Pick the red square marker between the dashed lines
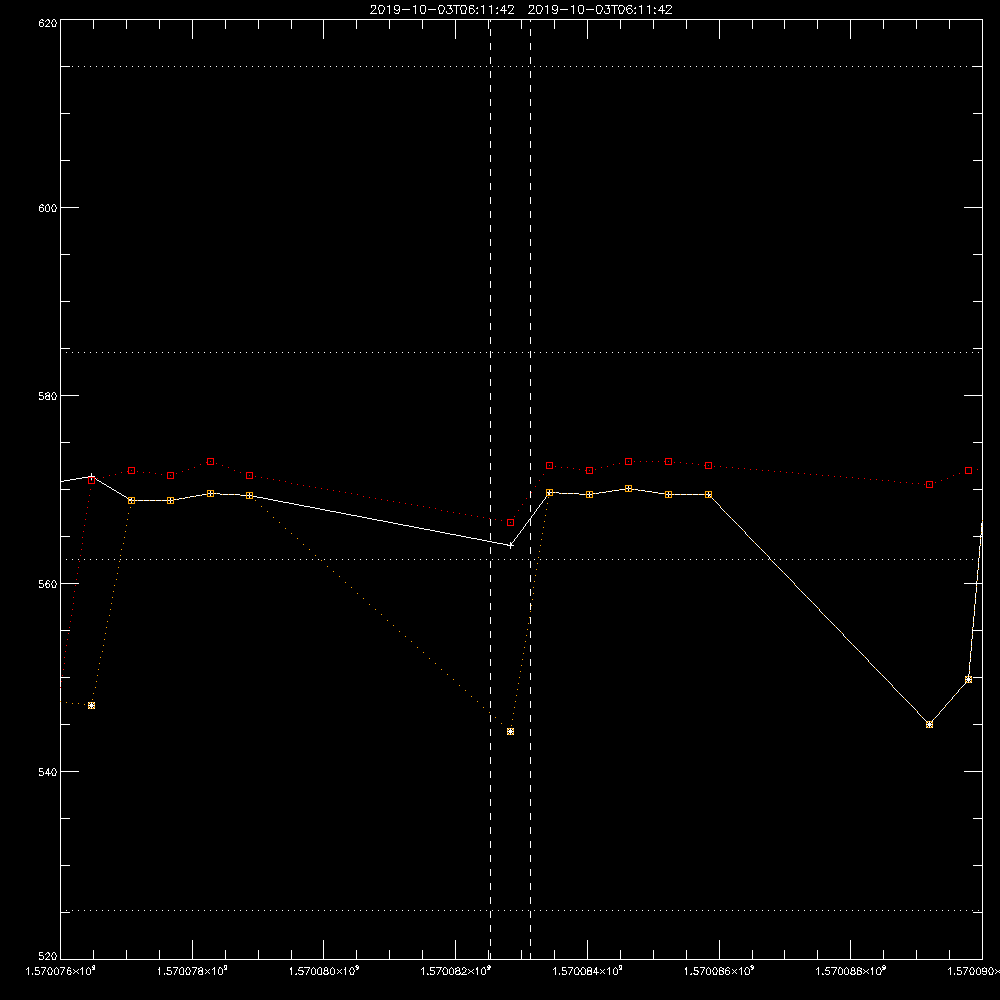Viewport: 1000px width, 1000px height. click(510, 522)
